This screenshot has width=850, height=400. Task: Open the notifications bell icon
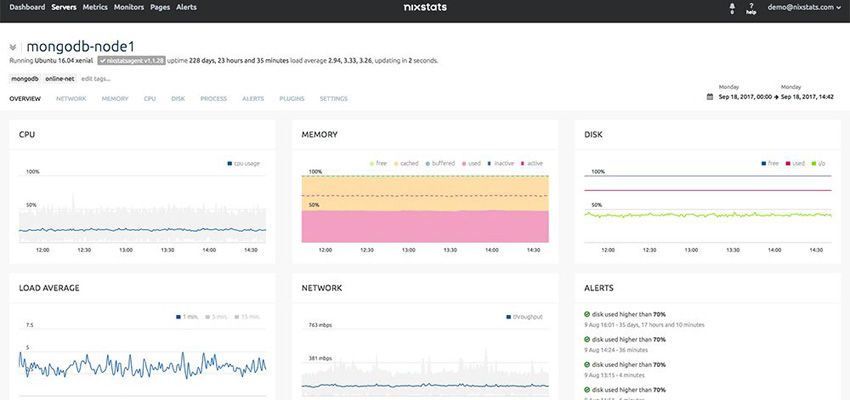(x=732, y=8)
